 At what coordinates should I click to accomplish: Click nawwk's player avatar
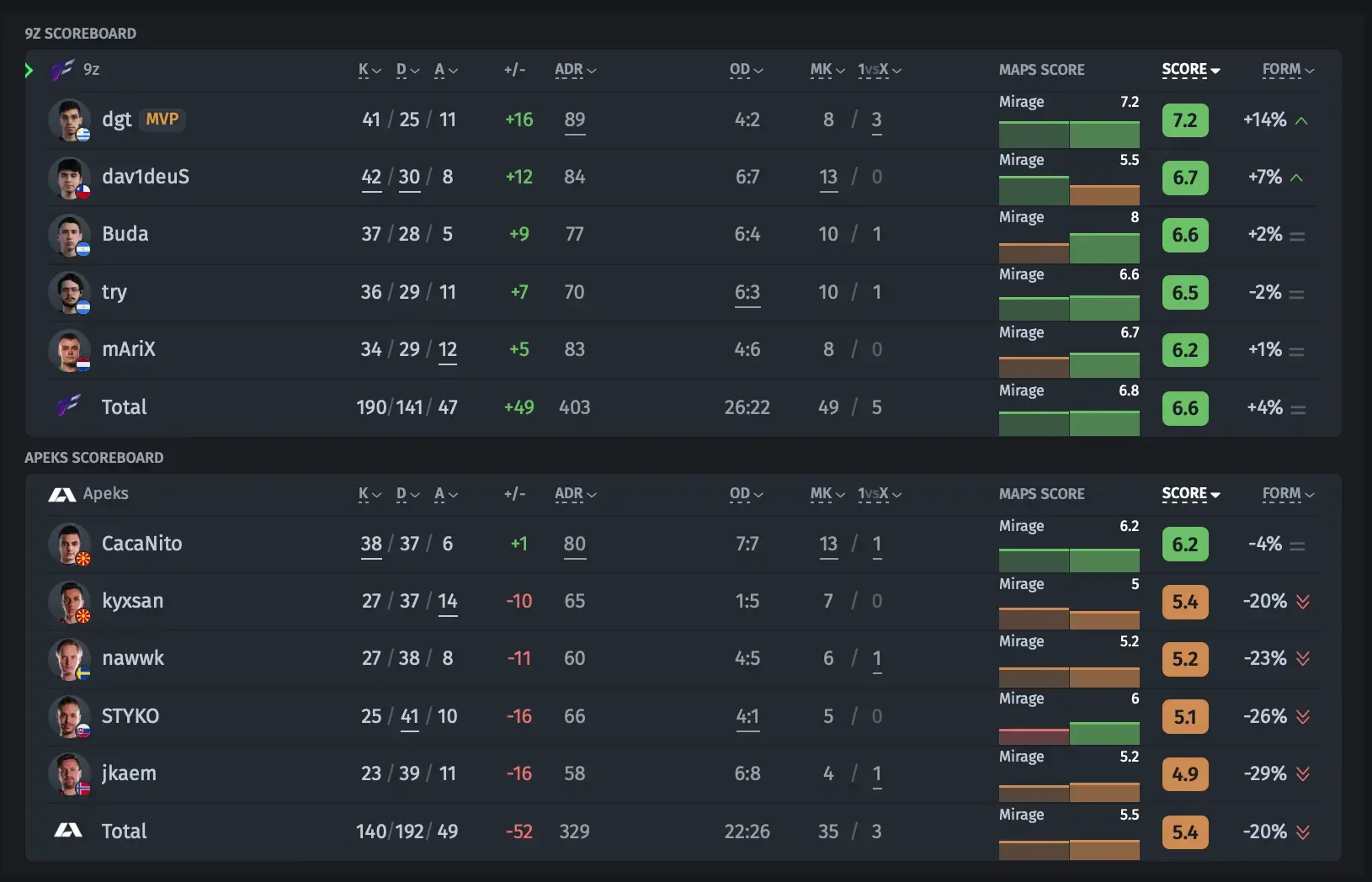click(x=69, y=659)
